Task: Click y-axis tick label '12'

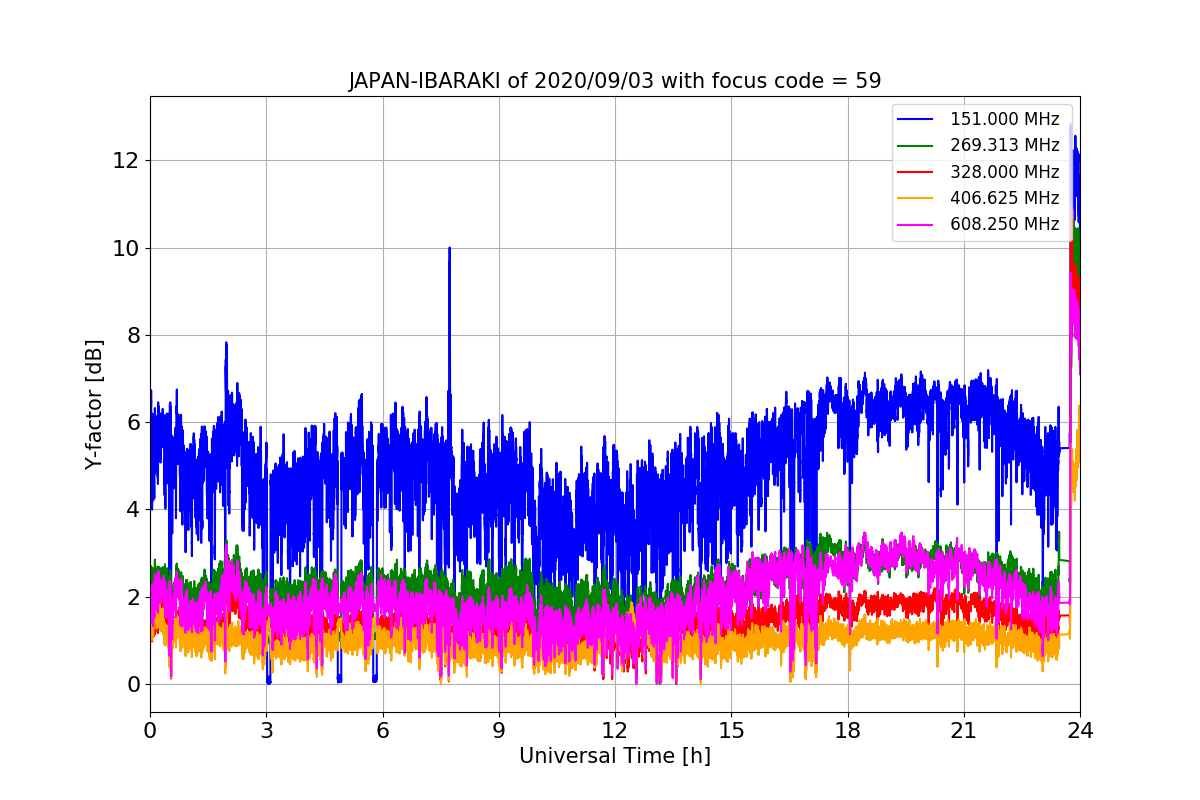Action: [x=127, y=161]
